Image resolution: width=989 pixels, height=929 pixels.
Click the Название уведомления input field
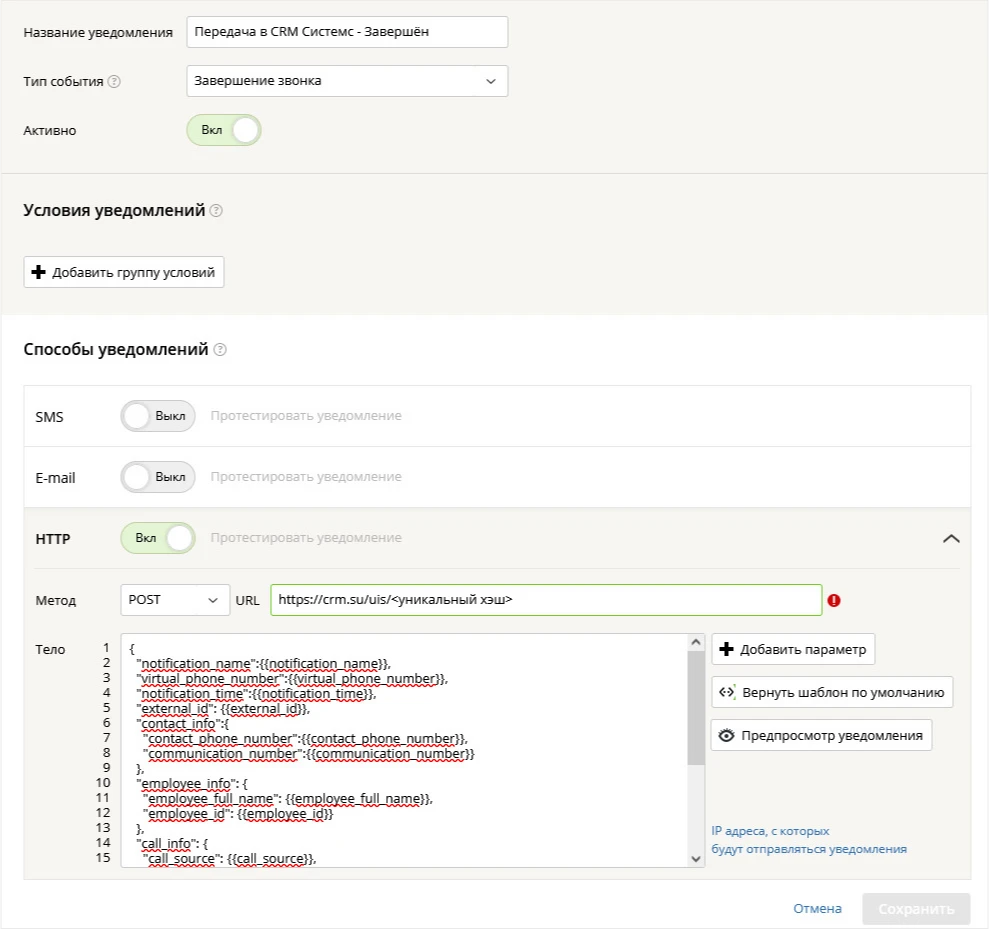tap(347, 32)
